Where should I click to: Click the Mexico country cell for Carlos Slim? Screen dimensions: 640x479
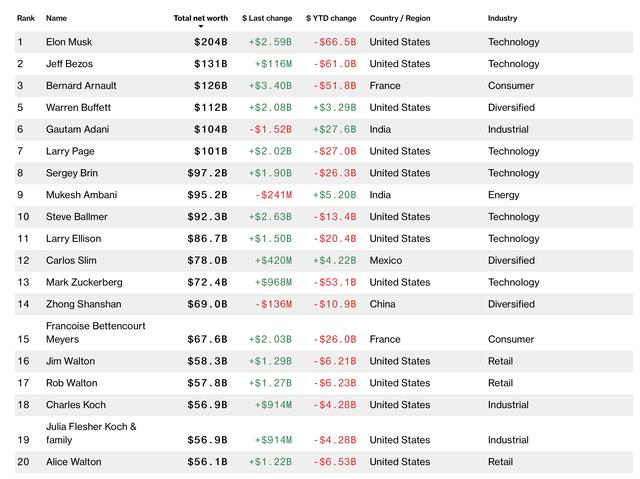(386, 261)
